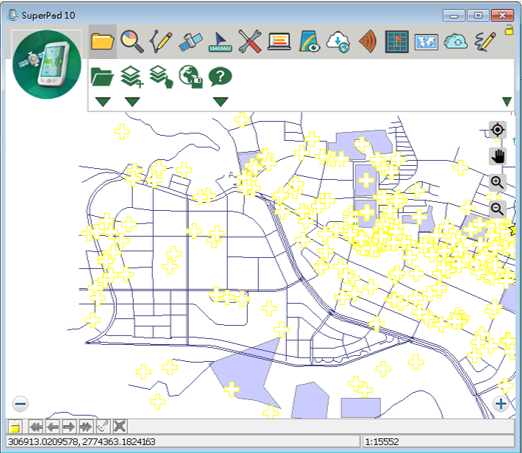Click the previous record left arrow
The height and width of the screenshot is (453, 522).
coord(53,426)
